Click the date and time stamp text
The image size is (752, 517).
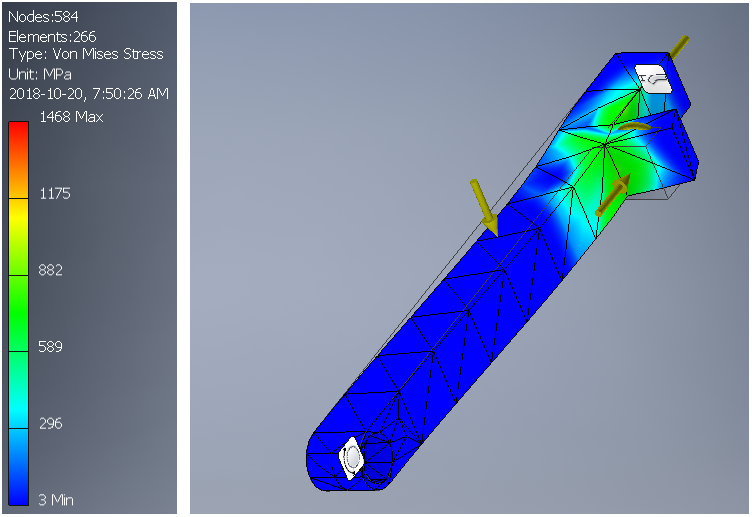coord(89,93)
